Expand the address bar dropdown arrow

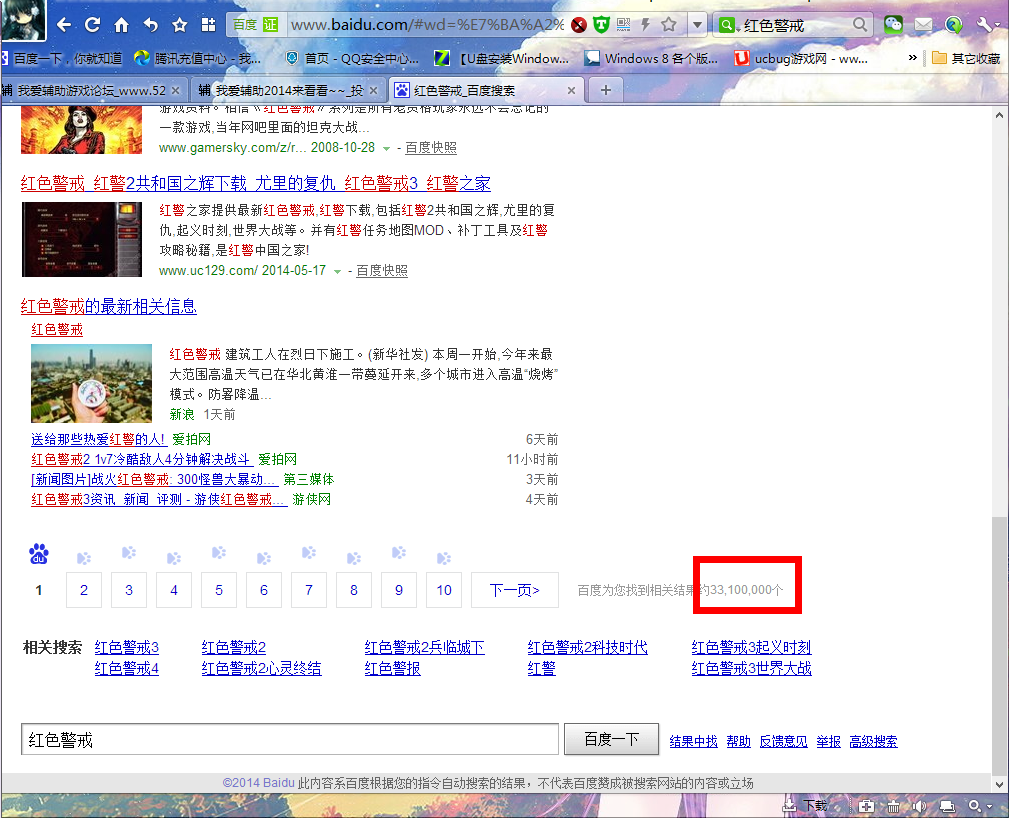[696, 25]
